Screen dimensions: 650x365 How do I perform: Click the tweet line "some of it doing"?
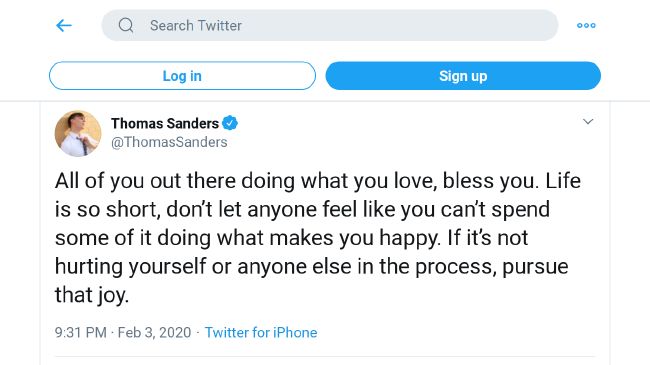pos(292,238)
